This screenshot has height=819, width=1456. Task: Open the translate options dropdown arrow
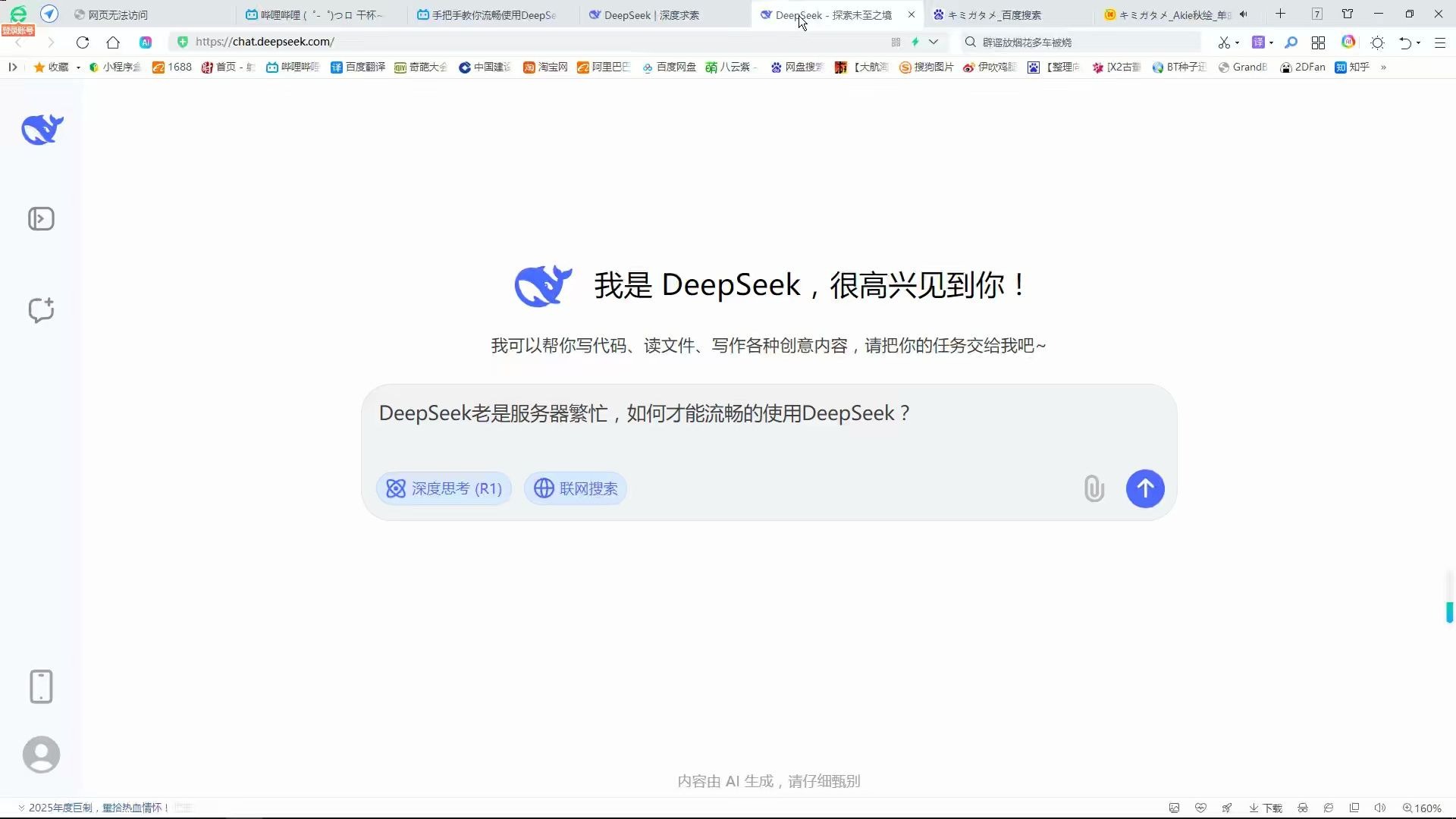pyautogui.click(x=1270, y=42)
